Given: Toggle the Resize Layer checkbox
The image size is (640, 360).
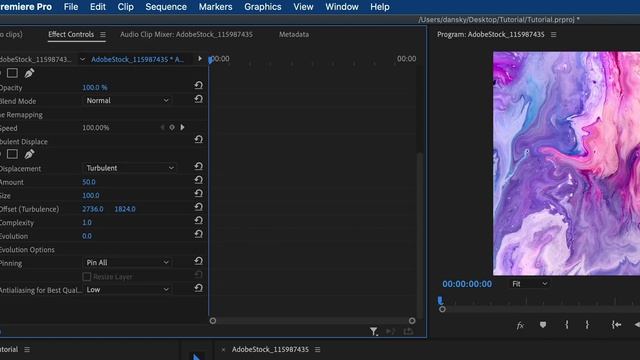Looking at the screenshot, I should [87, 277].
